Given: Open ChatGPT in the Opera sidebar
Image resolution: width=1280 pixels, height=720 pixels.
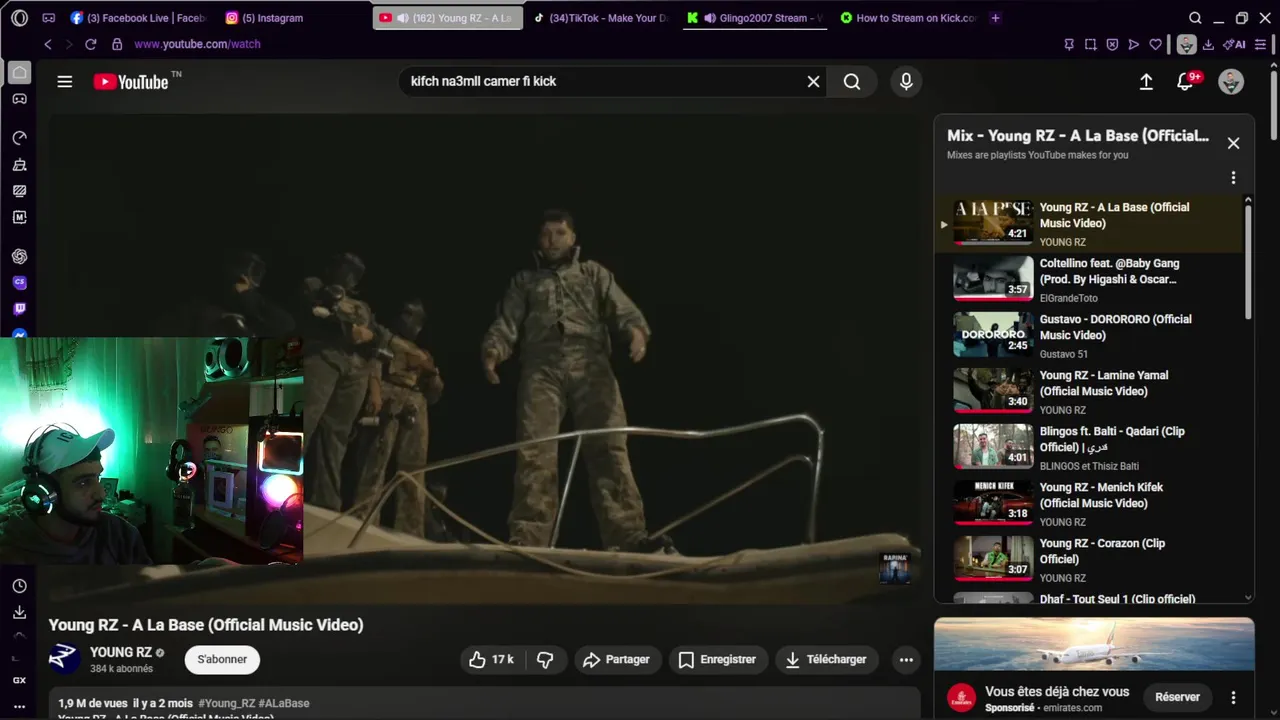Looking at the screenshot, I should click(19, 257).
